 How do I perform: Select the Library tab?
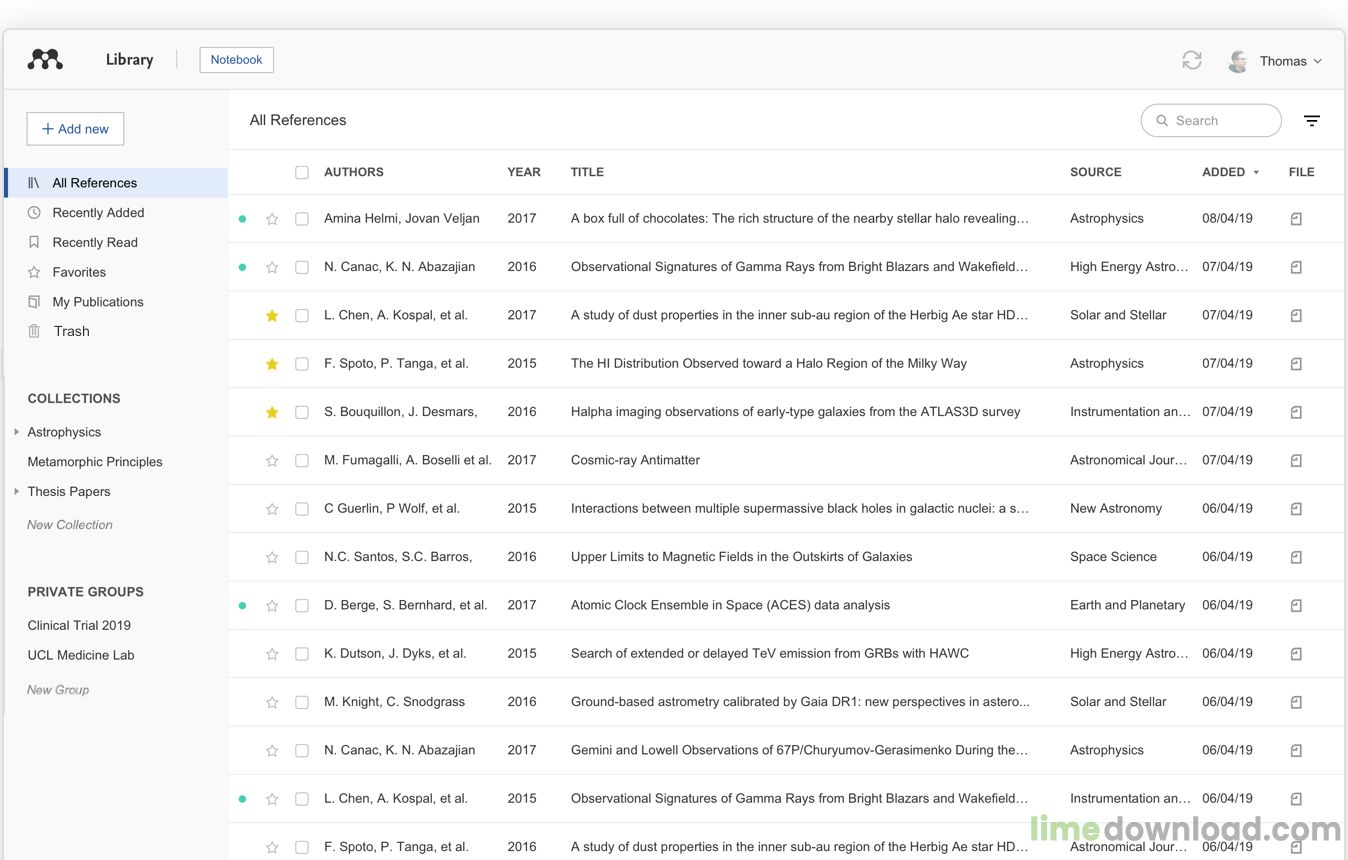(x=129, y=59)
